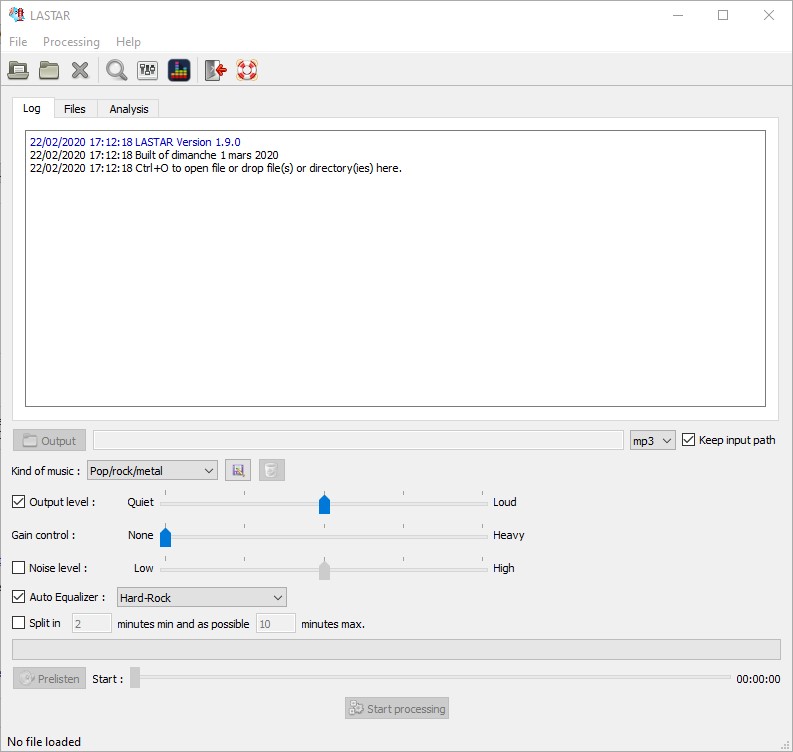Viewport: 793px width, 752px height.
Task: Click the progress bar area
Action: (x=396, y=649)
